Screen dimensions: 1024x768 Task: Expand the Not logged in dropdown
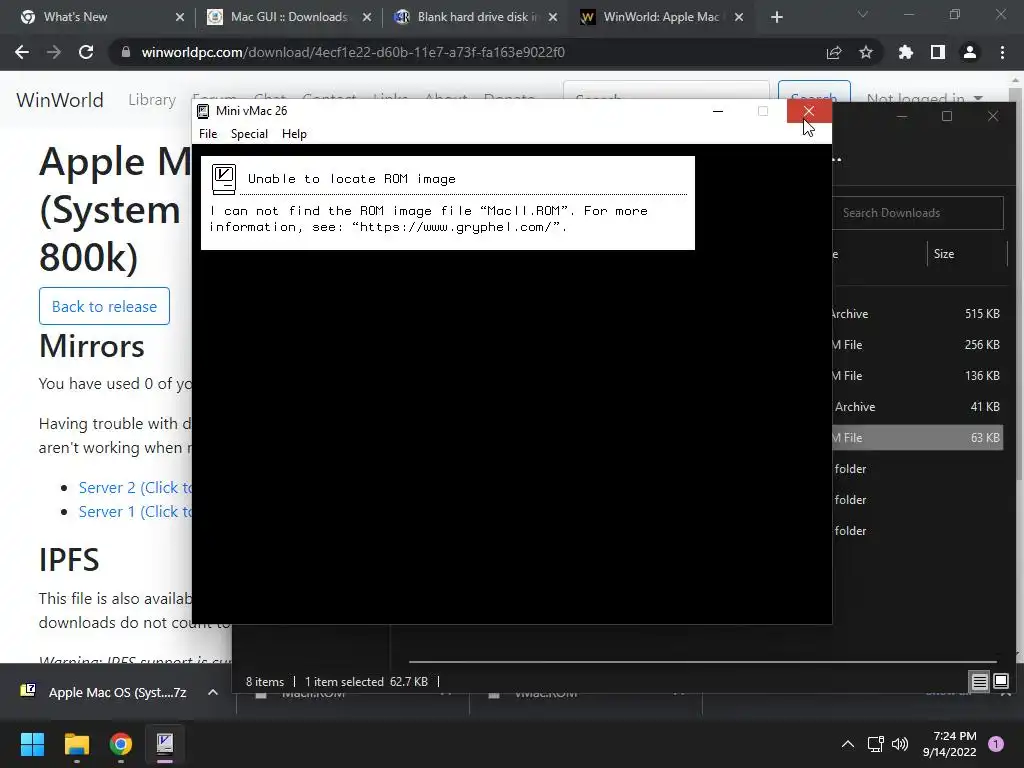pyautogui.click(x=924, y=99)
